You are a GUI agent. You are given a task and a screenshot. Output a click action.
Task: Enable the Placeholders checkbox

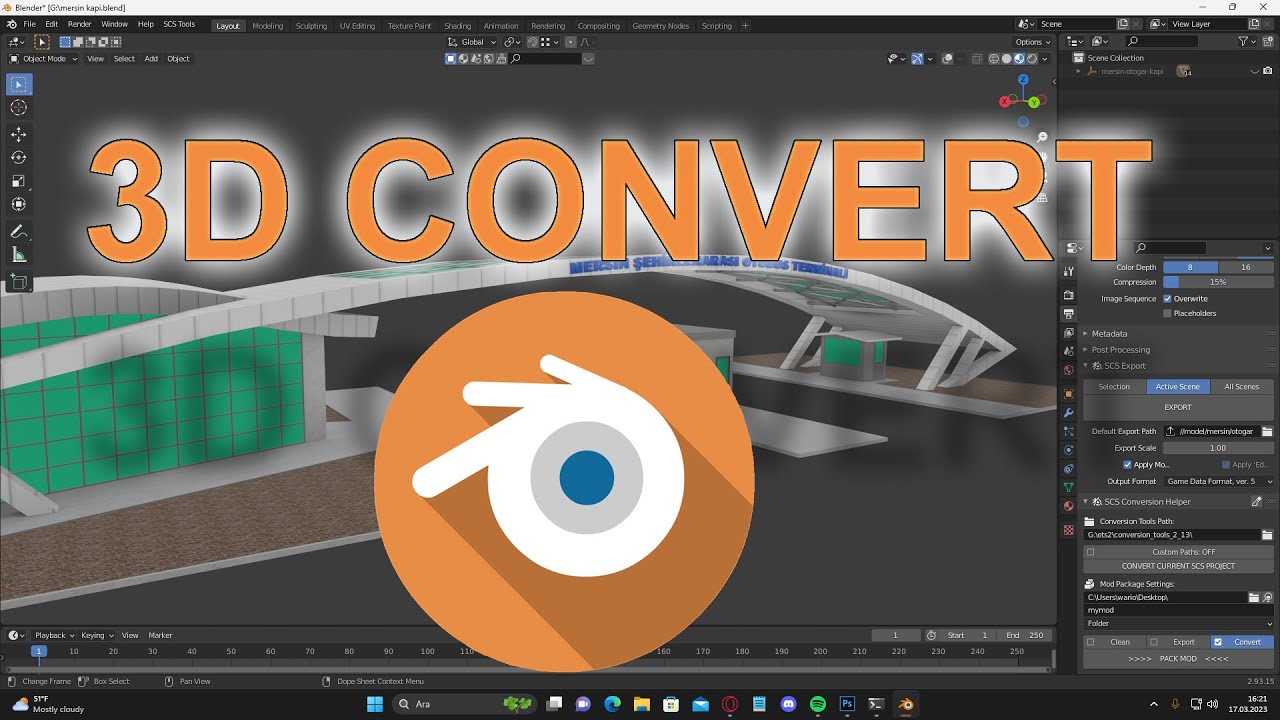click(x=1167, y=314)
